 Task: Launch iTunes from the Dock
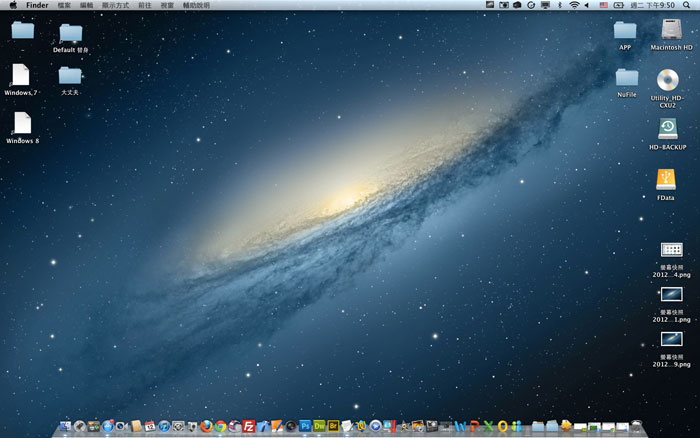[164, 426]
